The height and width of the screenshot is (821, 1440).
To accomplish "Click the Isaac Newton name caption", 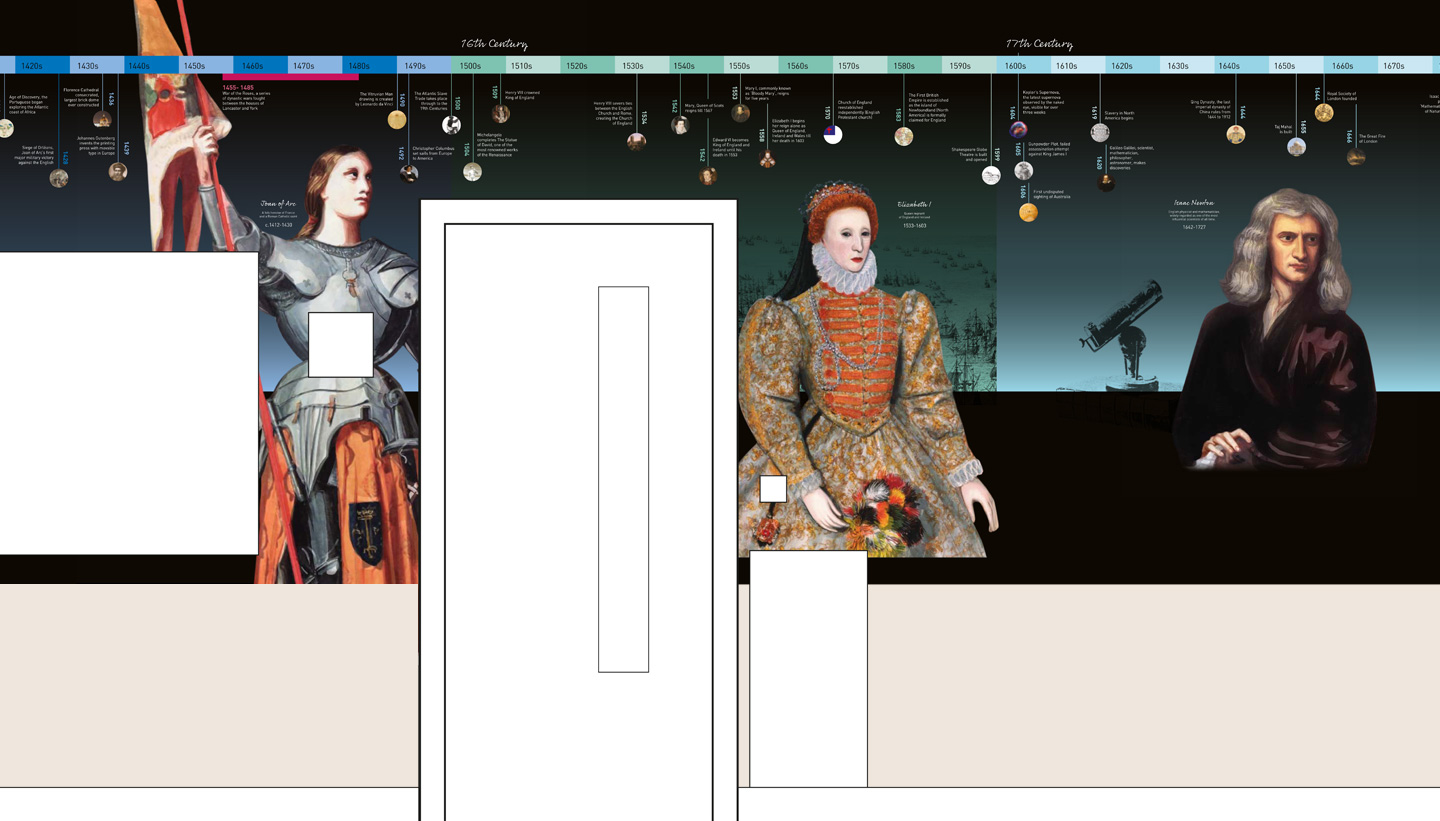I will (x=1194, y=203).
